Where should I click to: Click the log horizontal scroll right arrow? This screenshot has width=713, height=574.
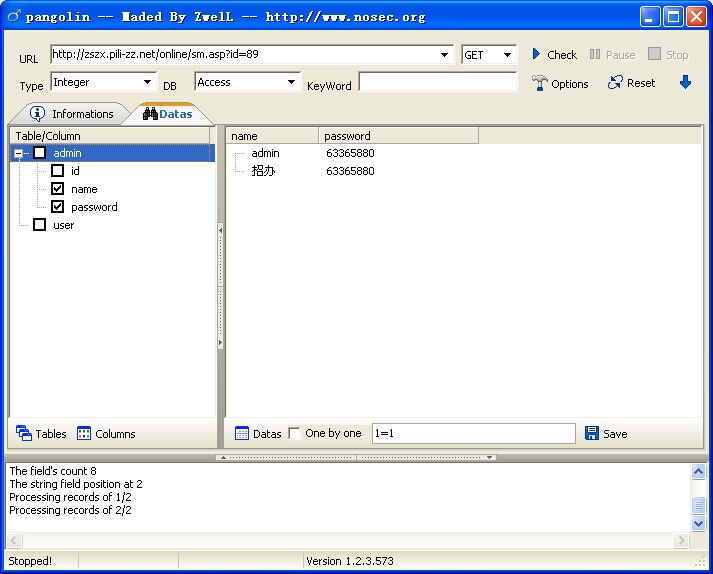681,540
